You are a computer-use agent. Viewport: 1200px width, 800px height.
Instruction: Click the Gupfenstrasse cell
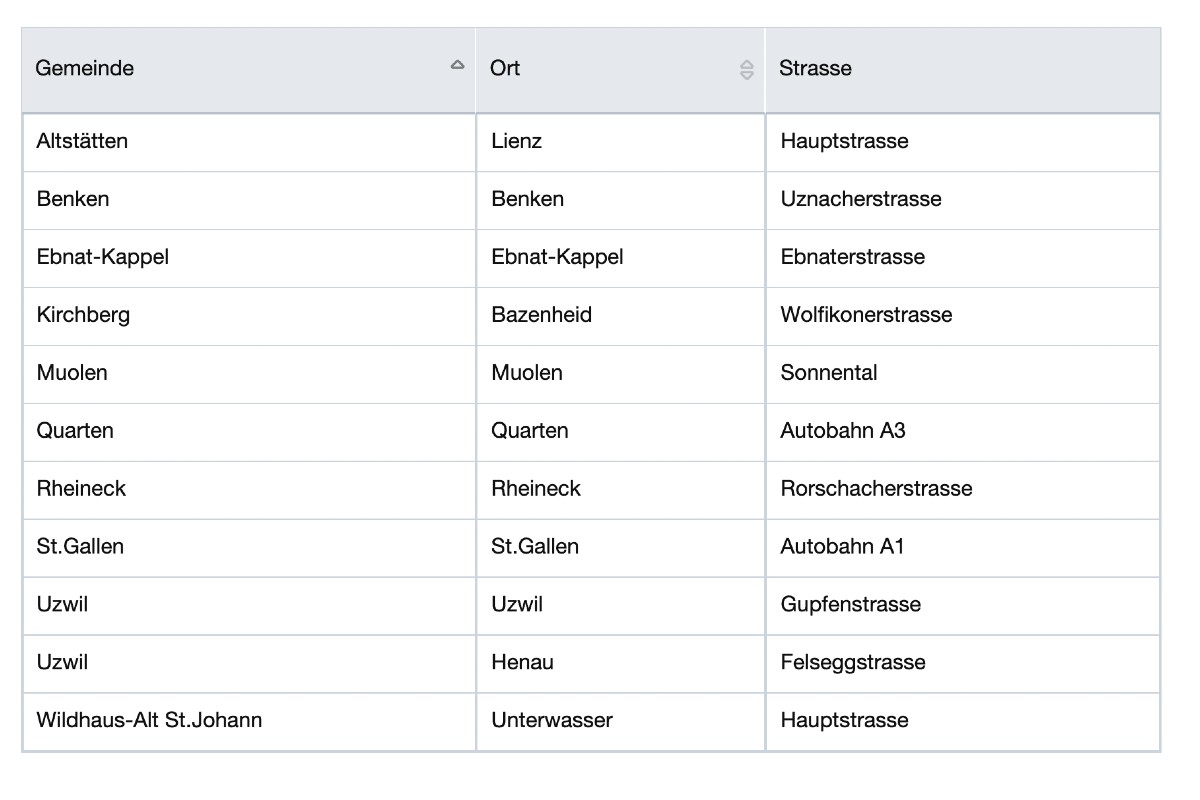850,605
